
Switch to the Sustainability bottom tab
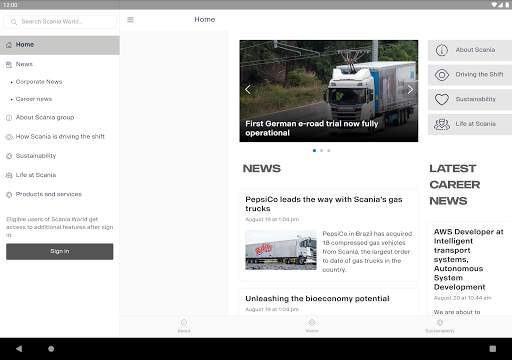click(440, 326)
